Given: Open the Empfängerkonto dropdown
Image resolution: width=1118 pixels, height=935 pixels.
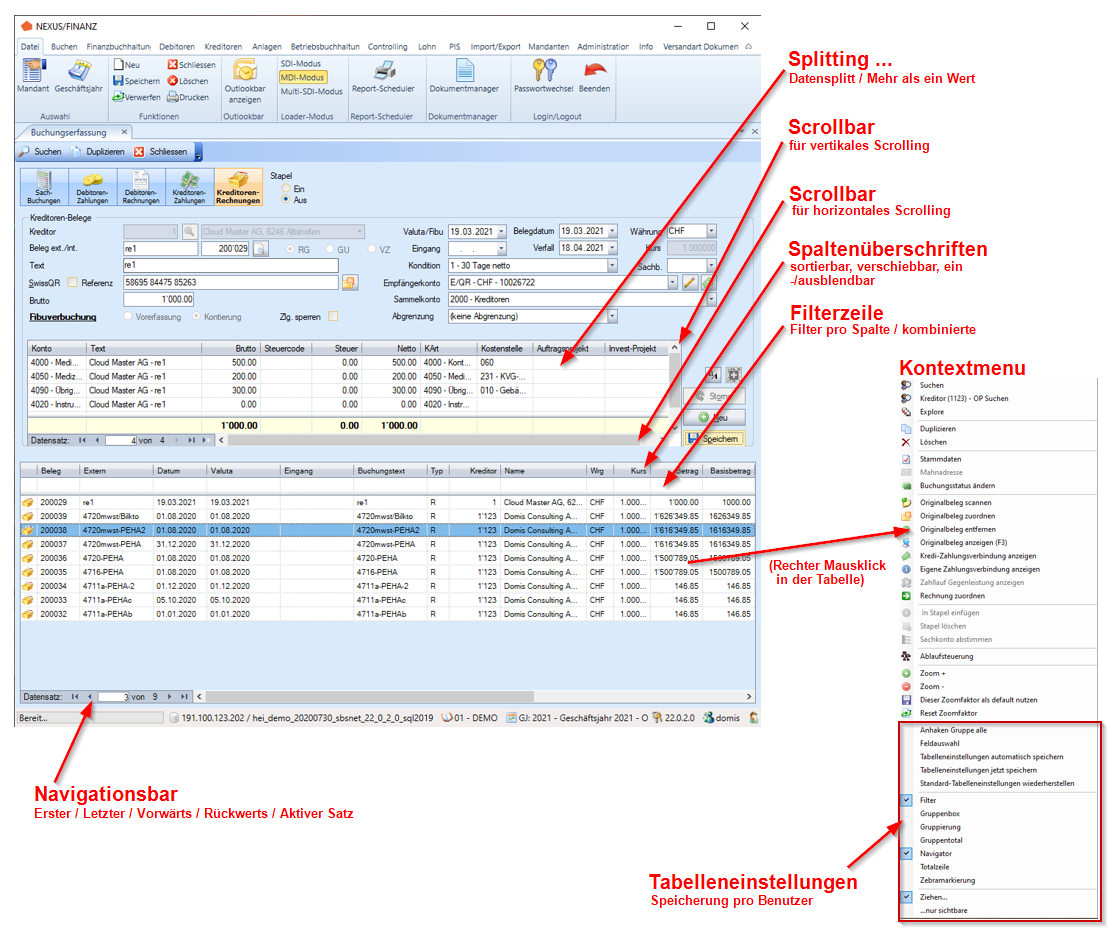Looking at the screenshot, I should coord(672,282).
